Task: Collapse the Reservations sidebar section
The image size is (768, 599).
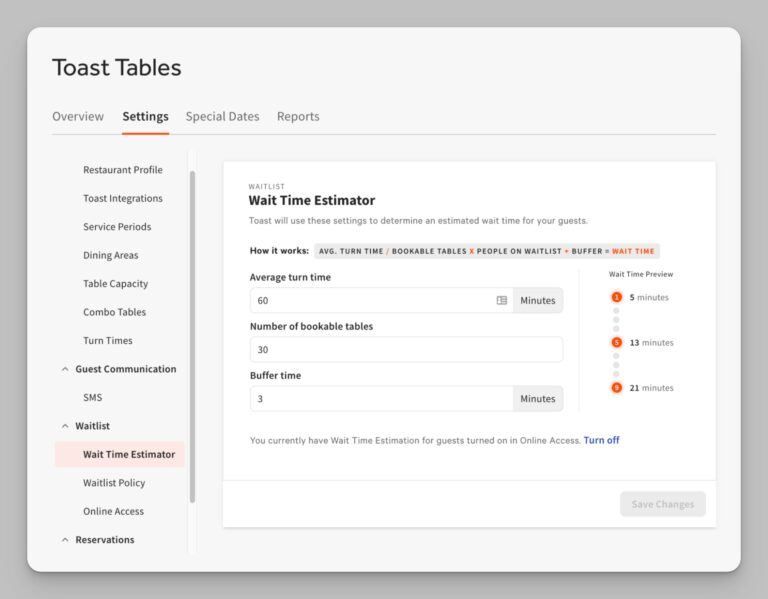Action: [x=65, y=540]
